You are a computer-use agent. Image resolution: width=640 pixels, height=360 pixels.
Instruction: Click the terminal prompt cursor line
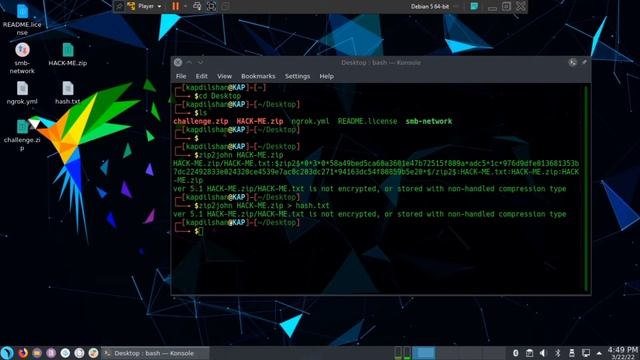(199, 231)
